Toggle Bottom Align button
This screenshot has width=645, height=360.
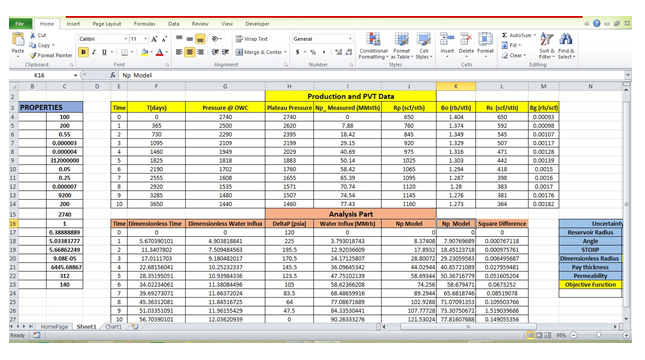tap(200, 39)
